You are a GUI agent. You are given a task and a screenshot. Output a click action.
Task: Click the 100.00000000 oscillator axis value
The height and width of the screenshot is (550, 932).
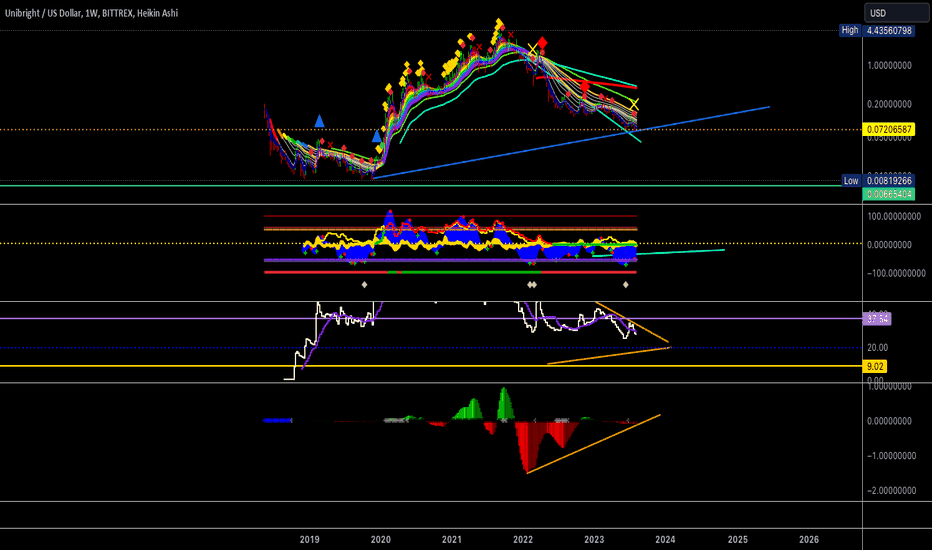(x=894, y=216)
